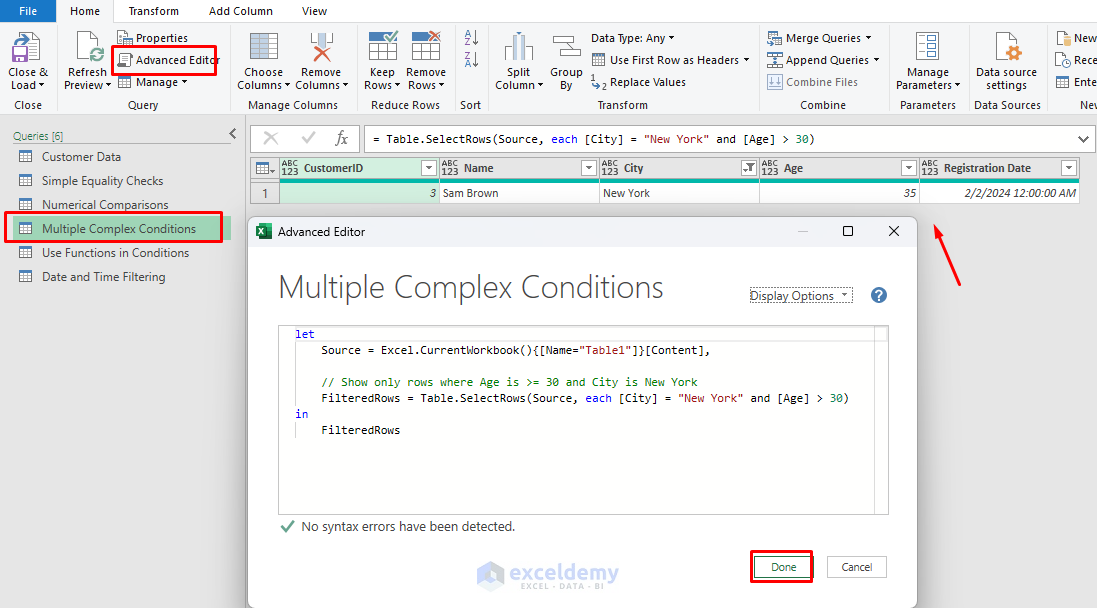Viewport: 1097px width, 608px height.
Task: Close the Advanced Editor dialog
Action: pyautogui.click(x=893, y=231)
